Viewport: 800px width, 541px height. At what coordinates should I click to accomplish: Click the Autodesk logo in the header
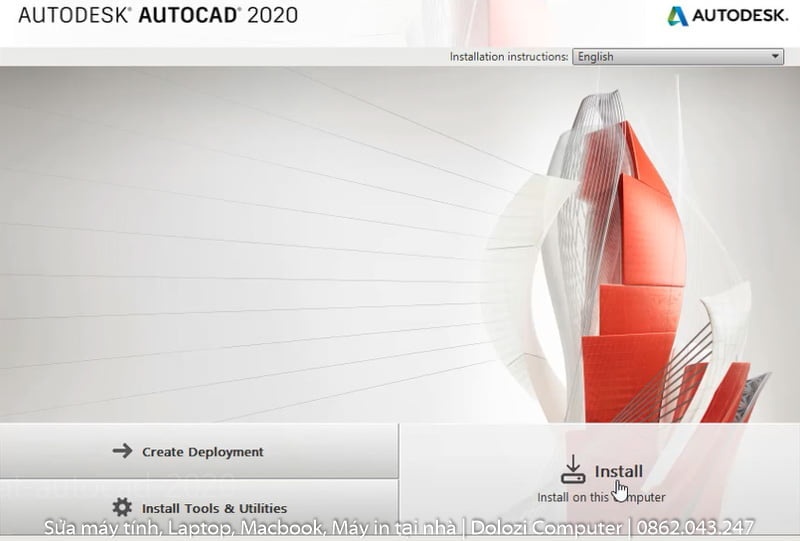[x=728, y=16]
